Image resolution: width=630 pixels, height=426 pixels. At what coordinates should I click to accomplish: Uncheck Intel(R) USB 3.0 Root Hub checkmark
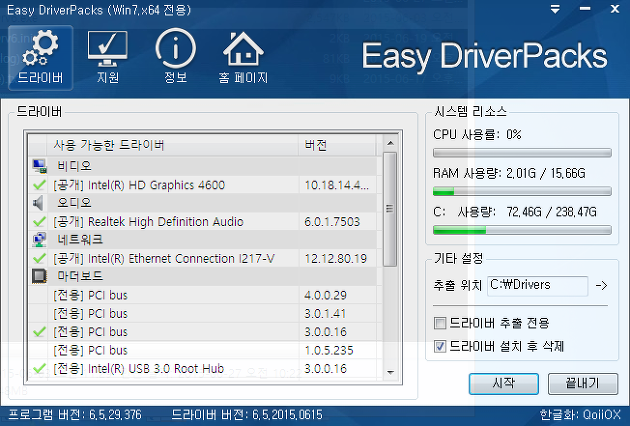39,368
